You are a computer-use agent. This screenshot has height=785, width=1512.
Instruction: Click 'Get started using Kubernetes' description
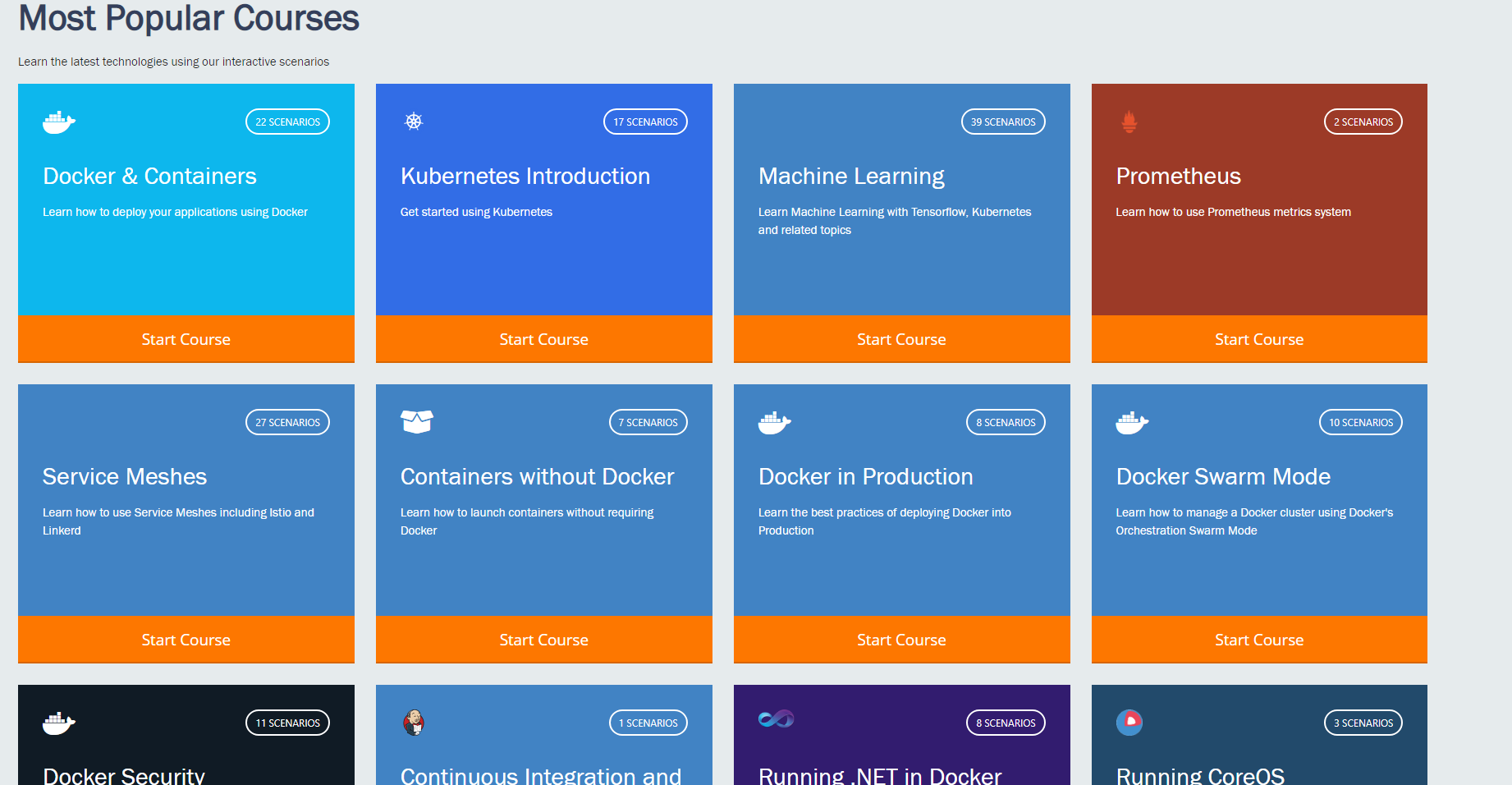(476, 212)
